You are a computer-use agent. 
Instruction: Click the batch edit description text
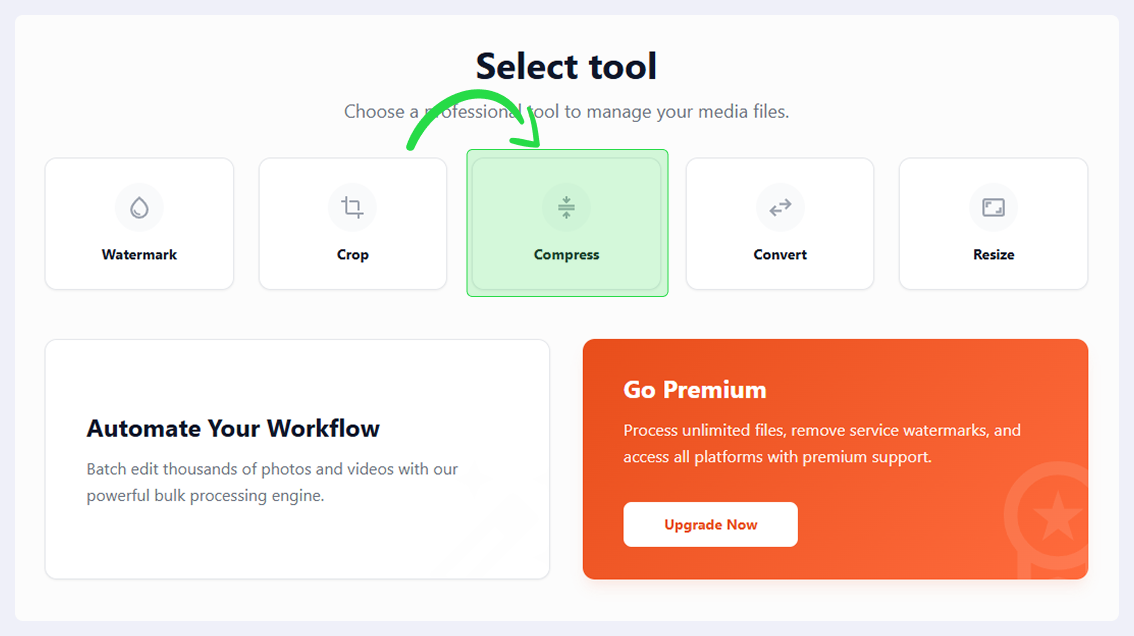point(272,482)
